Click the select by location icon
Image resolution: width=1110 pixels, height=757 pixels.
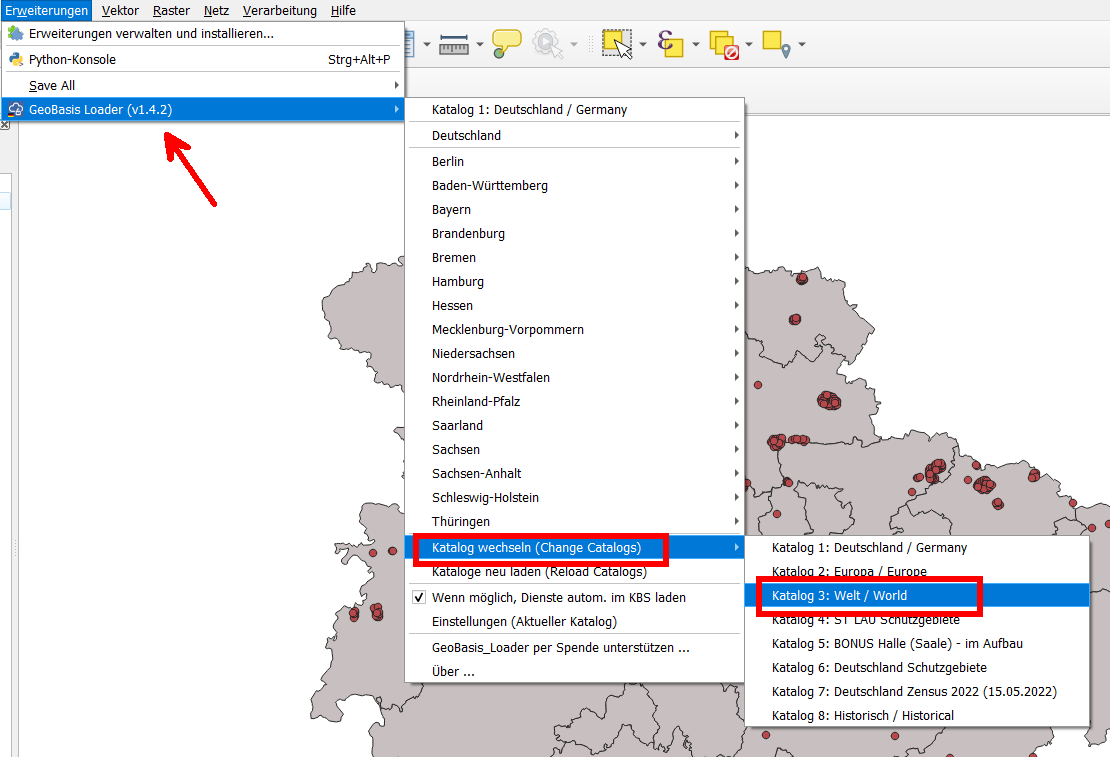click(776, 44)
